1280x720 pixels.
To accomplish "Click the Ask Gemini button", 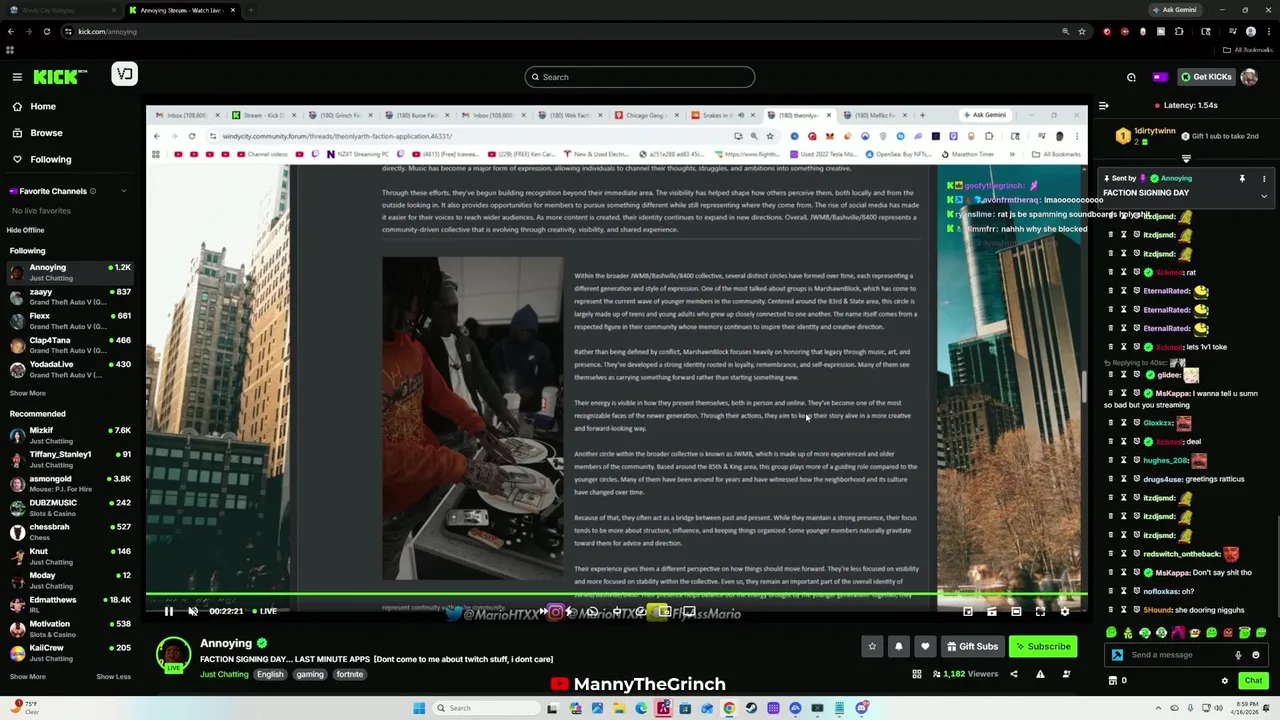I will coord(1175,10).
